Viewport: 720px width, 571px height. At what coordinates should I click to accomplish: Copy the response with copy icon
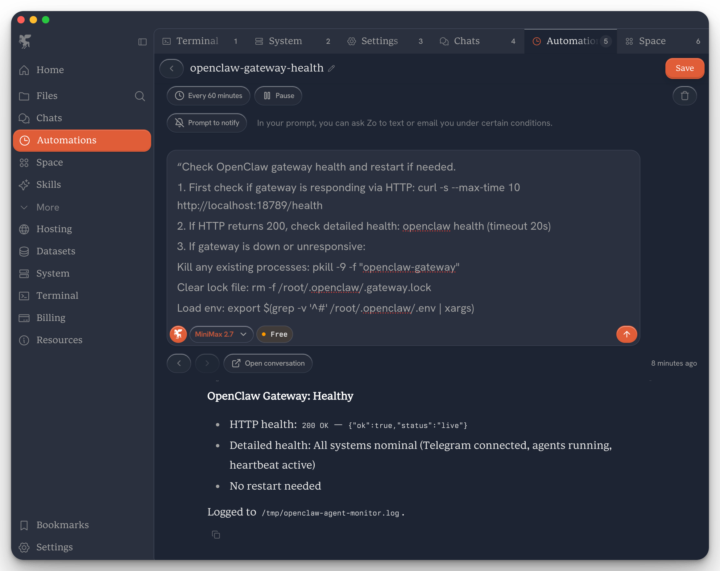coord(216,535)
